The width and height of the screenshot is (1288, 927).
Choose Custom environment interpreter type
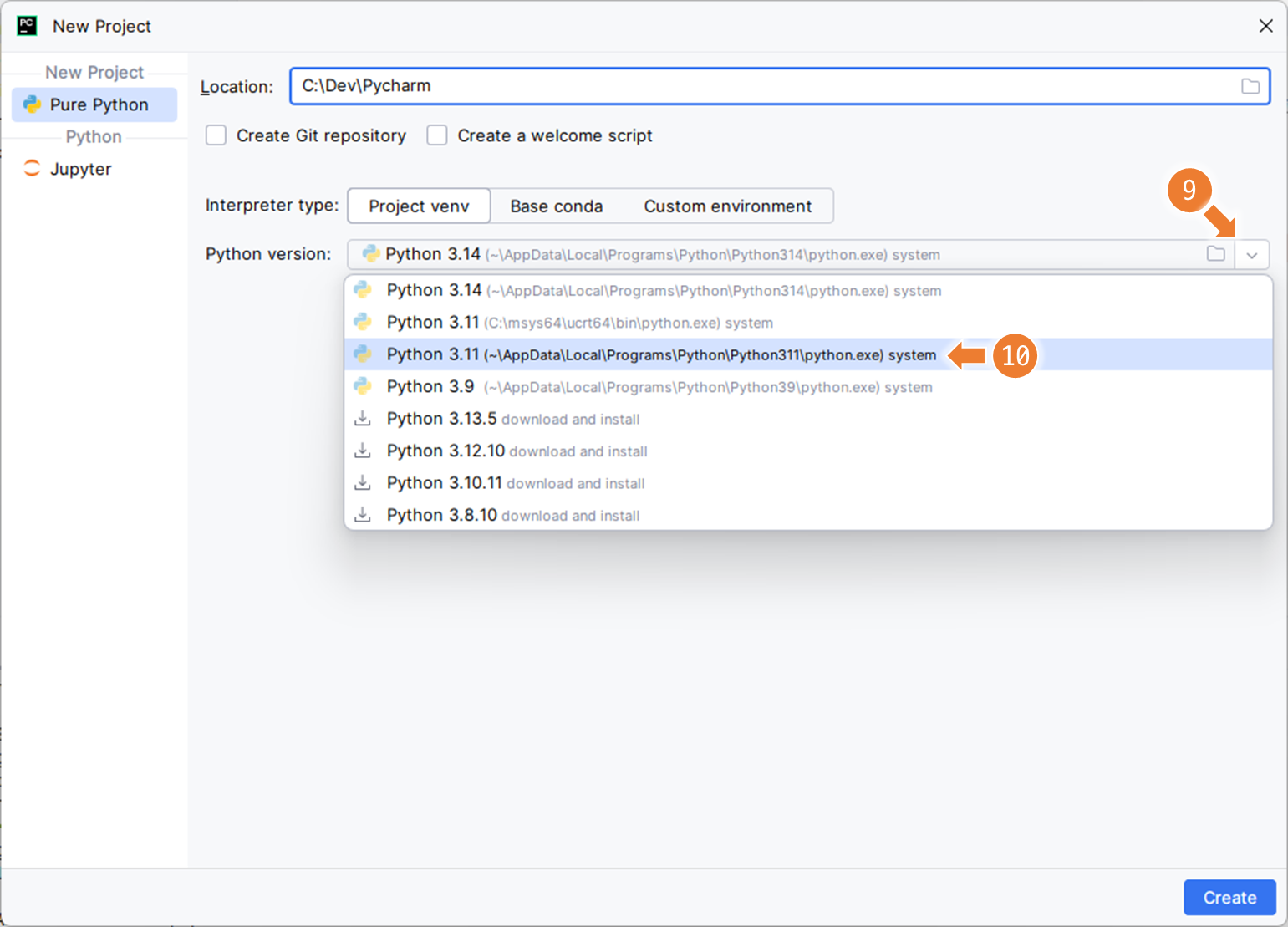coord(728,206)
